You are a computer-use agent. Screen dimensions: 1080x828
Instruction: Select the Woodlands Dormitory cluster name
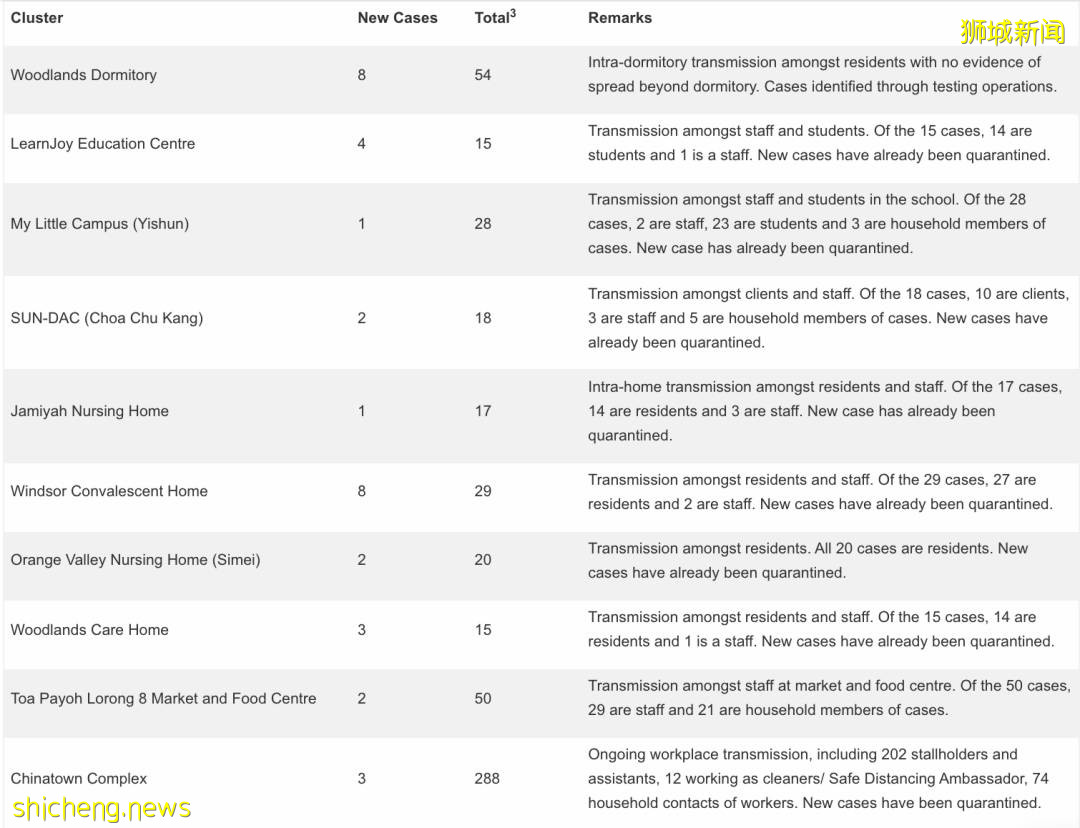click(83, 75)
